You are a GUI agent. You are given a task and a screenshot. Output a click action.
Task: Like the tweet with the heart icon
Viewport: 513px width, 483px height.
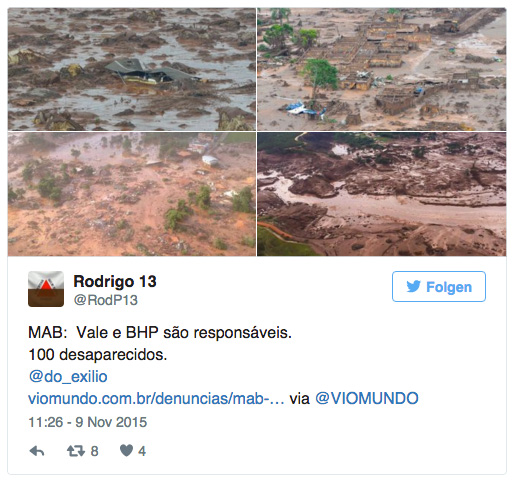(126, 451)
